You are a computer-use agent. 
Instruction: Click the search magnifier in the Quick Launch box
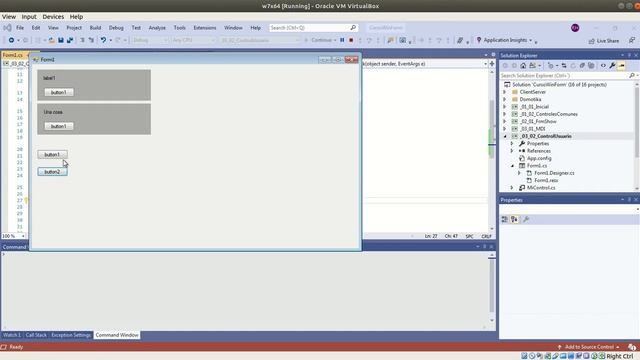pos(353,27)
